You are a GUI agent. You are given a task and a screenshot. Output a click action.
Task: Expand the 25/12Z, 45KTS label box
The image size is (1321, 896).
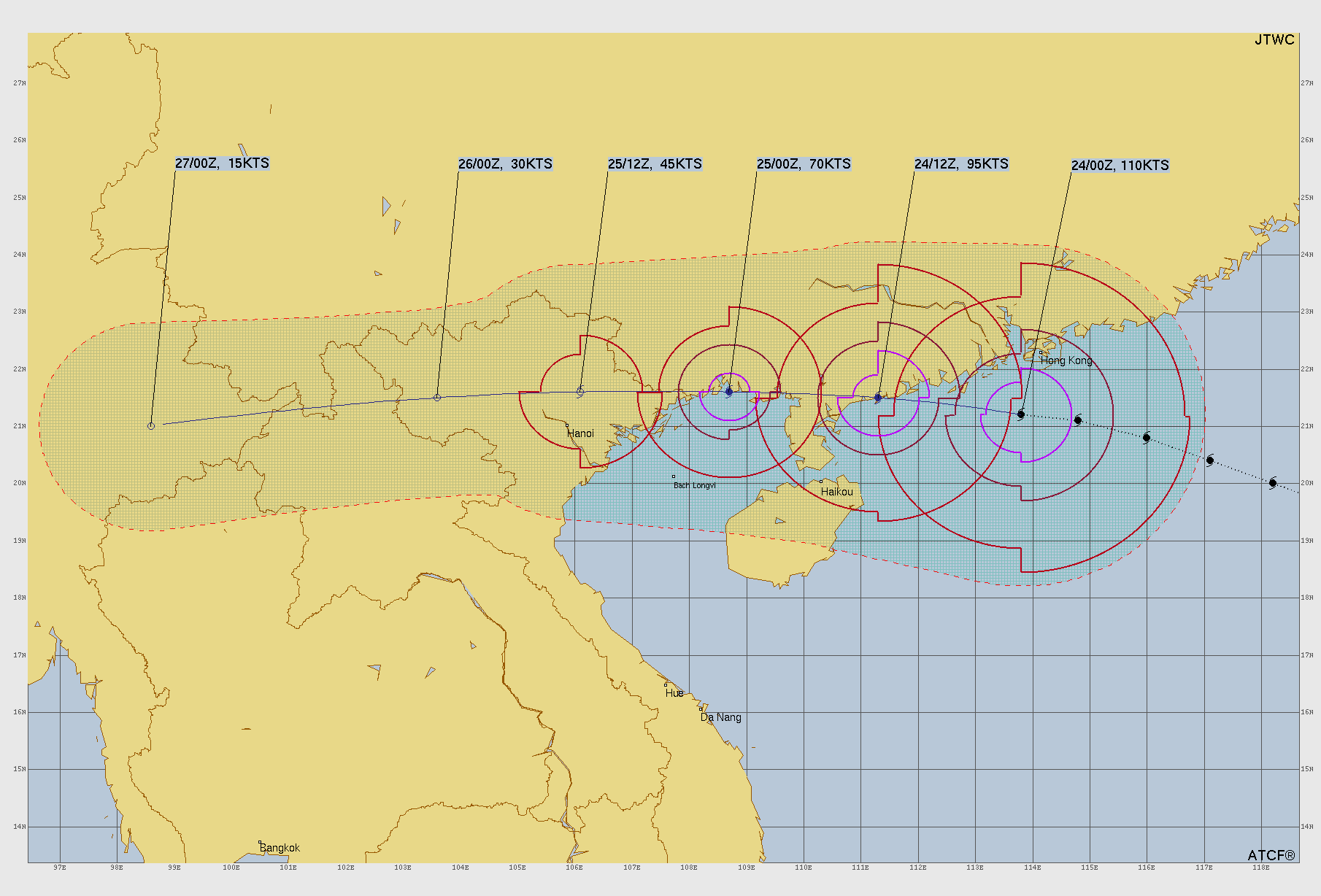point(655,165)
